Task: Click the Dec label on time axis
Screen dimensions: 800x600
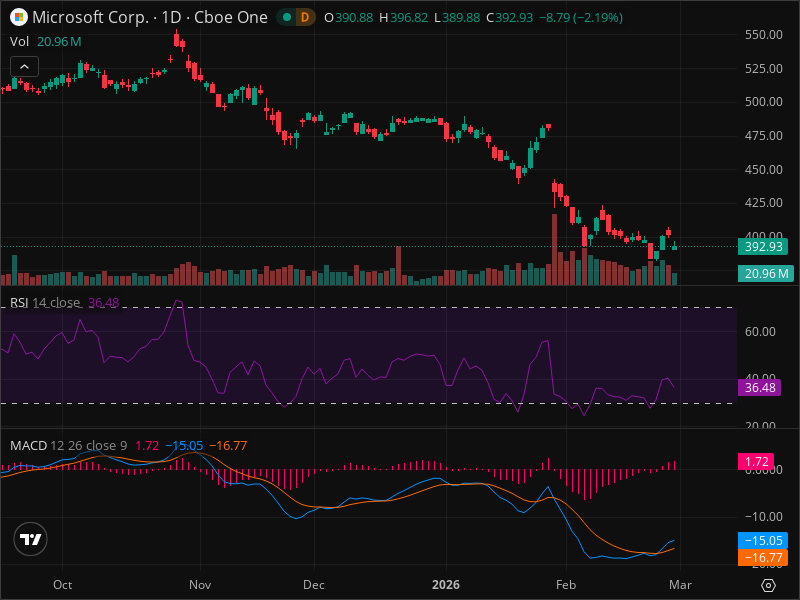Action: pos(314,585)
